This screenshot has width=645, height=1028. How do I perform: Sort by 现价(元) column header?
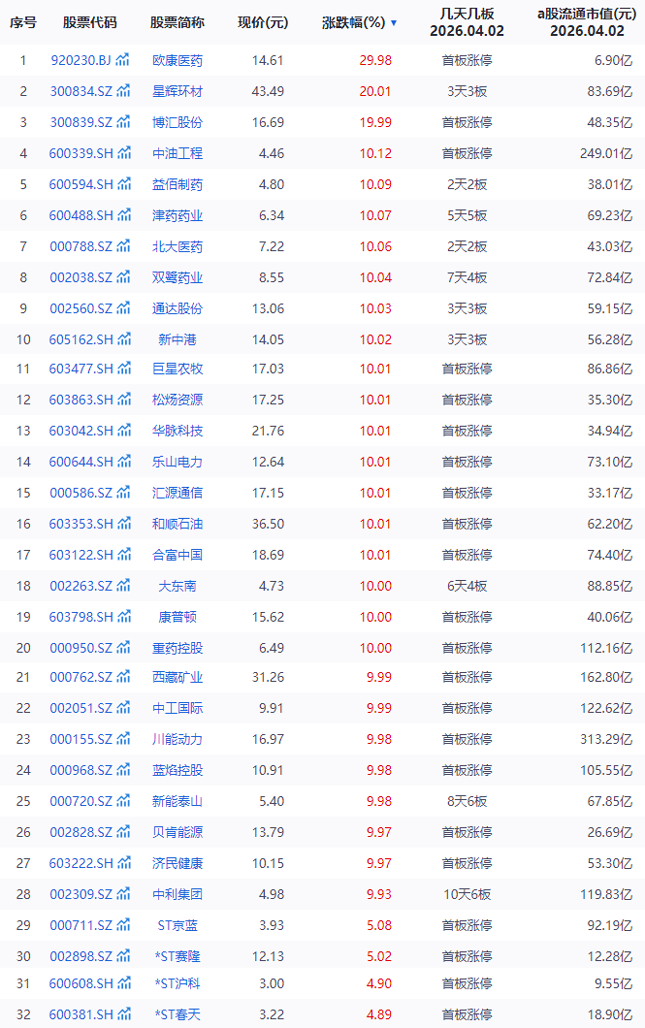tap(262, 22)
